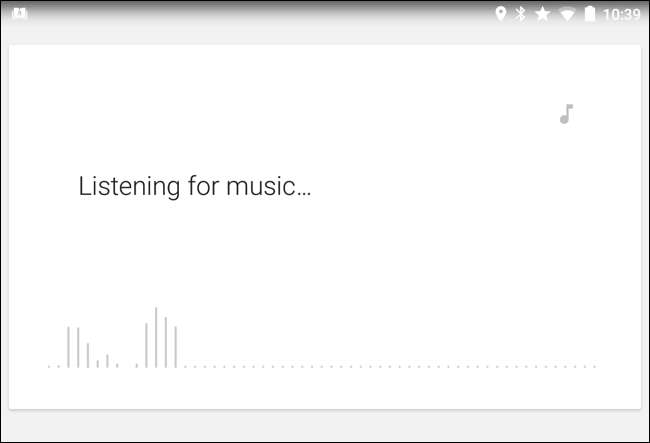Click the tallest bar in the sound waveform
Screen dimensions: 650x443
tap(156, 337)
